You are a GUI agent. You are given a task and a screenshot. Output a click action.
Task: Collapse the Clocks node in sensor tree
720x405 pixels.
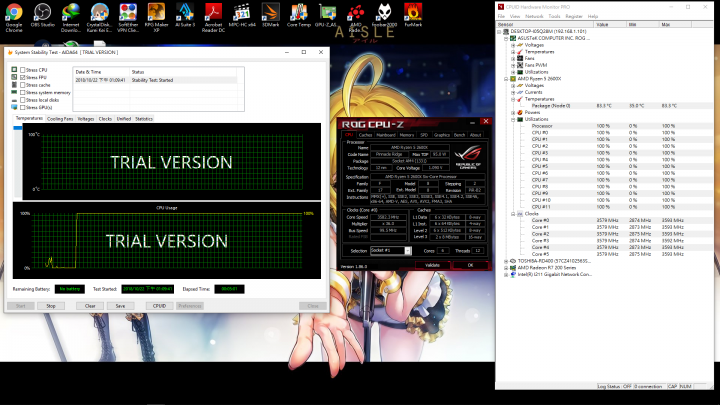(513, 214)
